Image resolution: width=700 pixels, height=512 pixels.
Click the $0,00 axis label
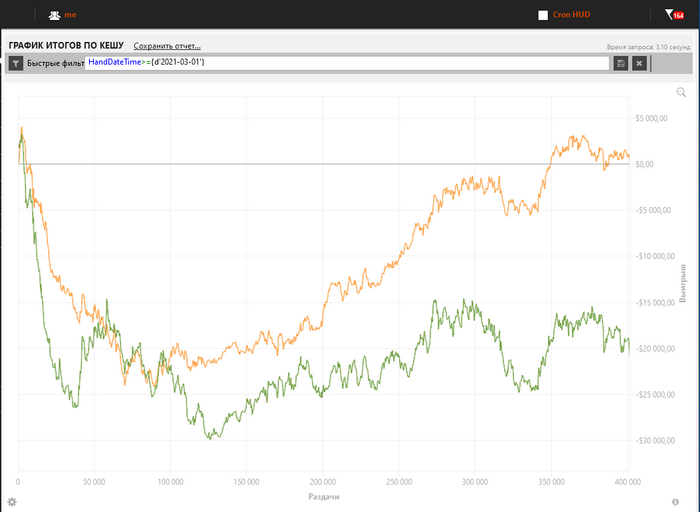644,164
